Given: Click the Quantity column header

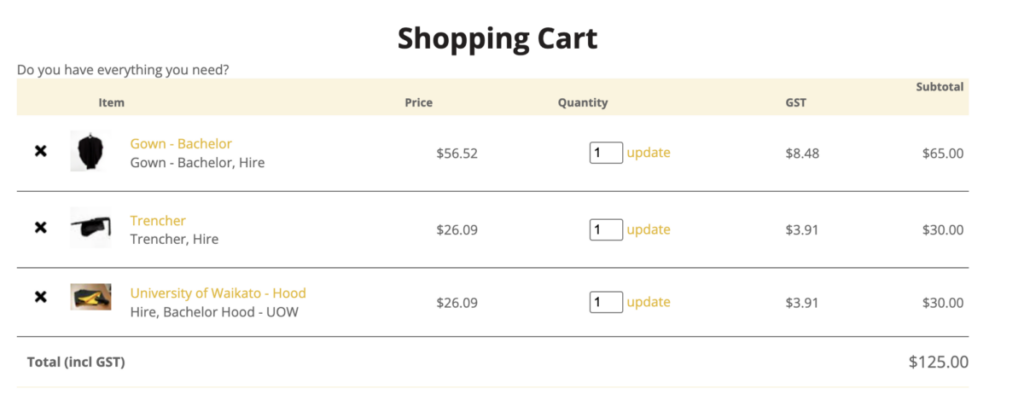Looking at the screenshot, I should (582, 103).
